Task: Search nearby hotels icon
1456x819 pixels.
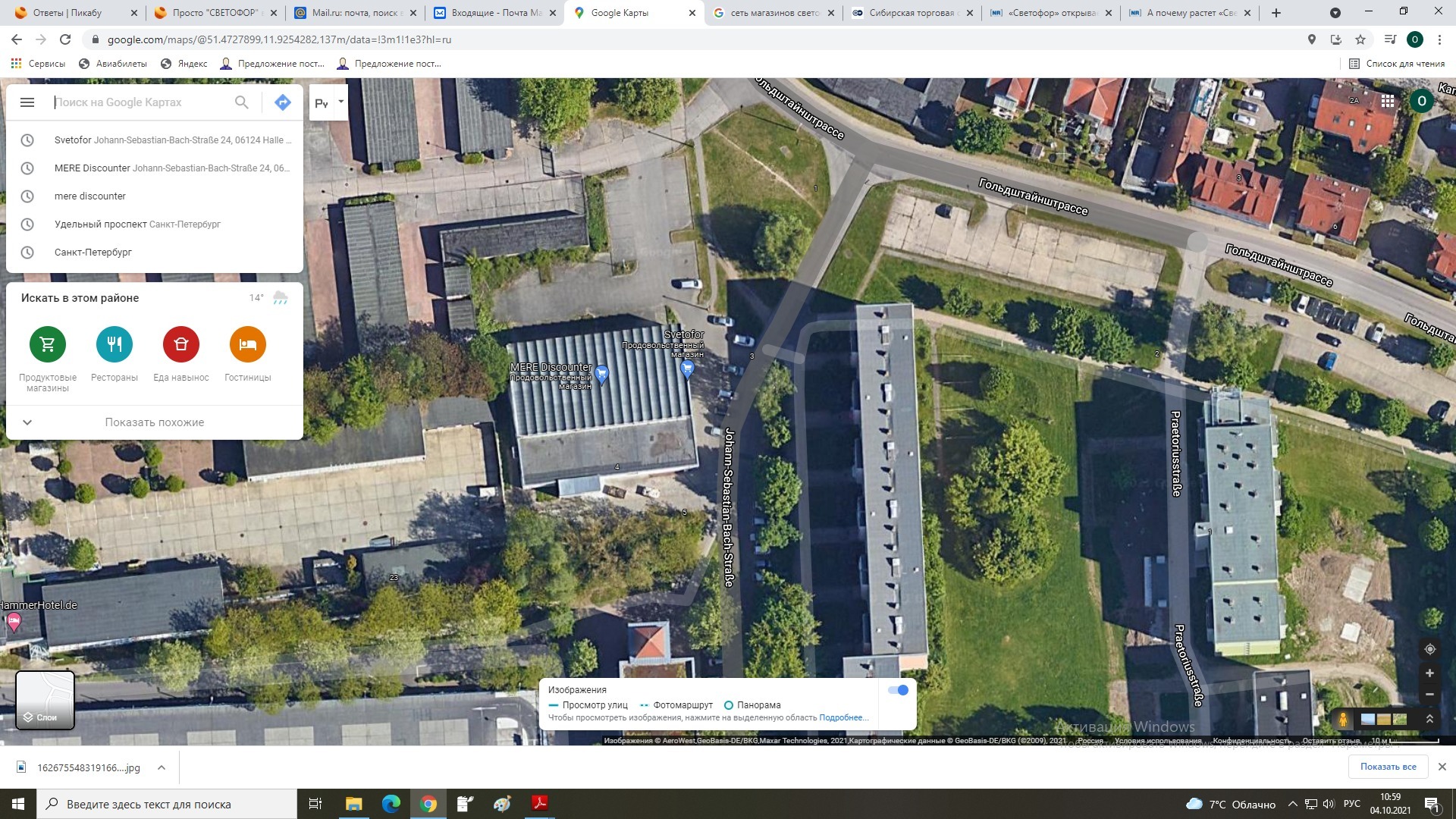Action: tap(248, 344)
